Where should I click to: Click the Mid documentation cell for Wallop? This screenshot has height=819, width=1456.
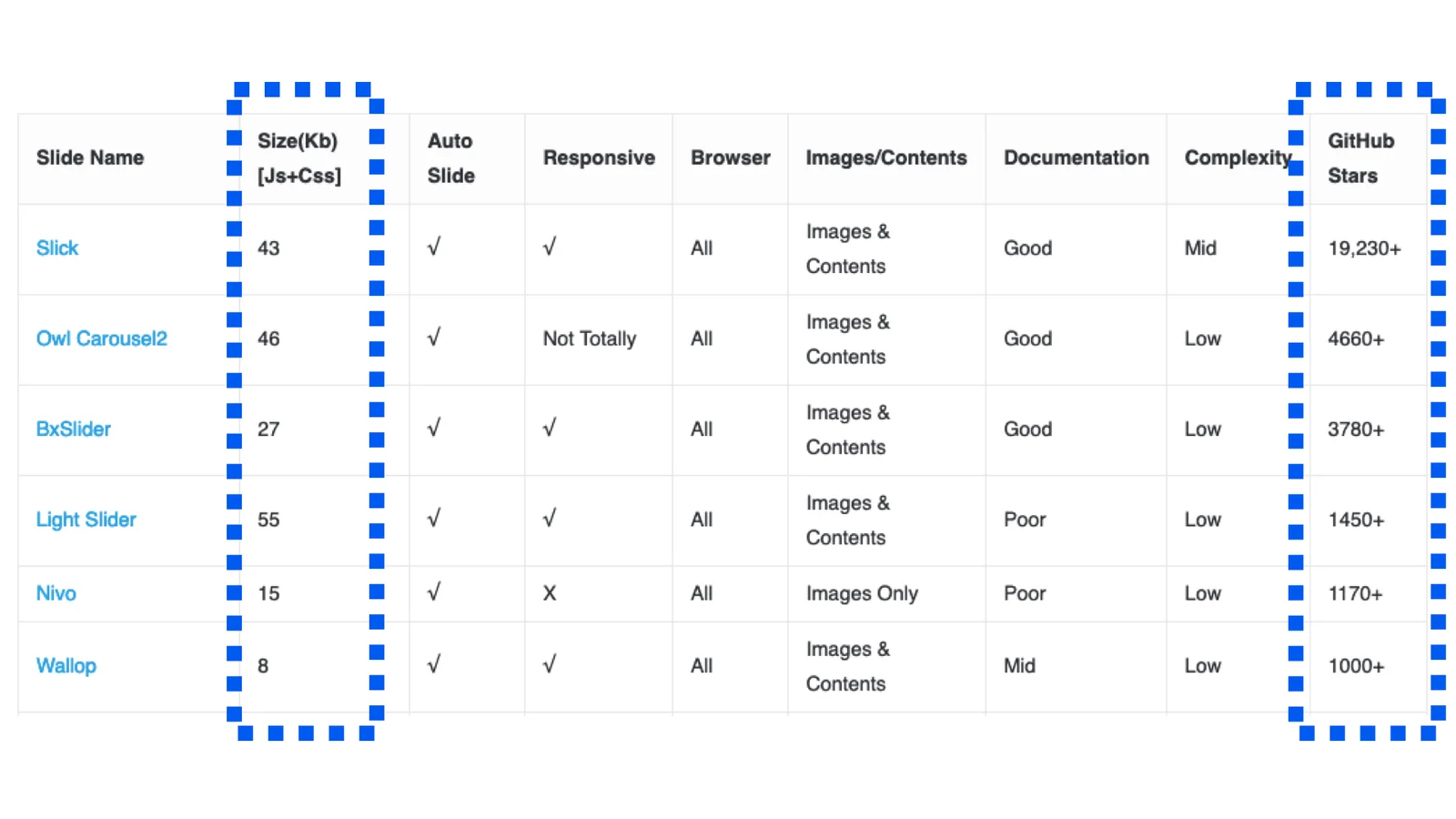pyautogui.click(x=1019, y=666)
